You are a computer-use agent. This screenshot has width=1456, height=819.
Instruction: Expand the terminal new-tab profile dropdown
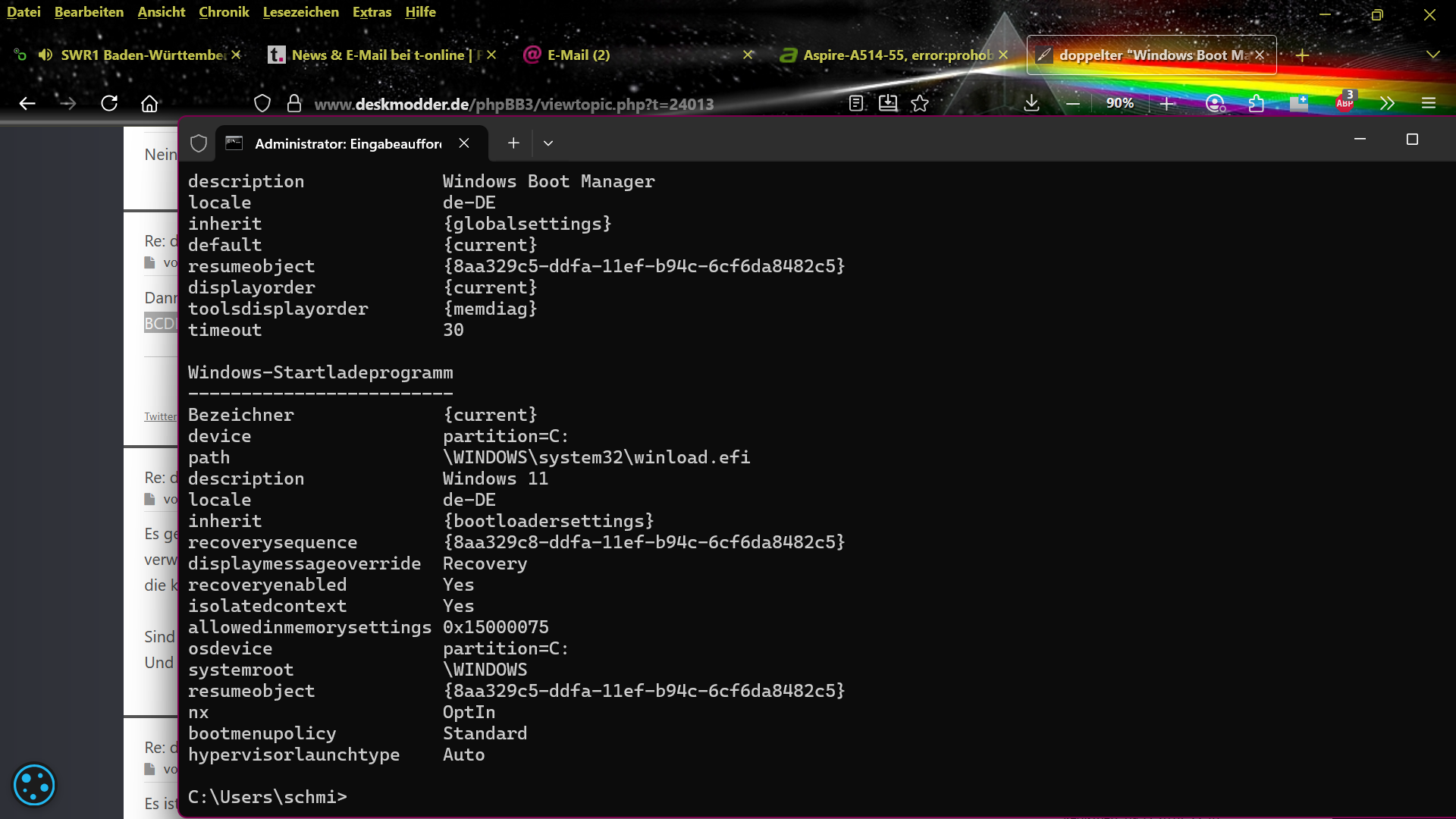tap(548, 143)
